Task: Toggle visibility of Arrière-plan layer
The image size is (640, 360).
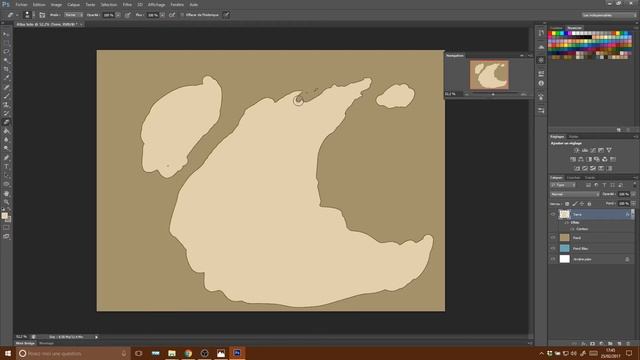Action: click(x=553, y=259)
